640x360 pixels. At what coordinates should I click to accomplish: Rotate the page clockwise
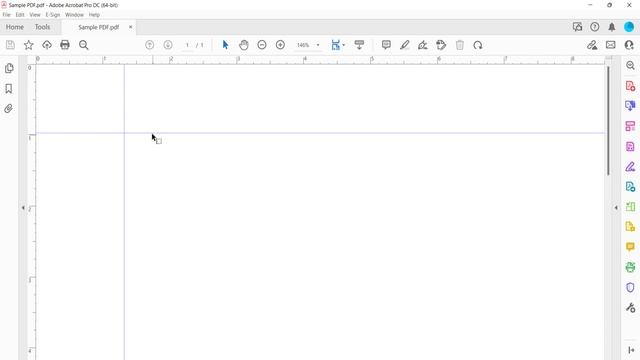pos(478,45)
